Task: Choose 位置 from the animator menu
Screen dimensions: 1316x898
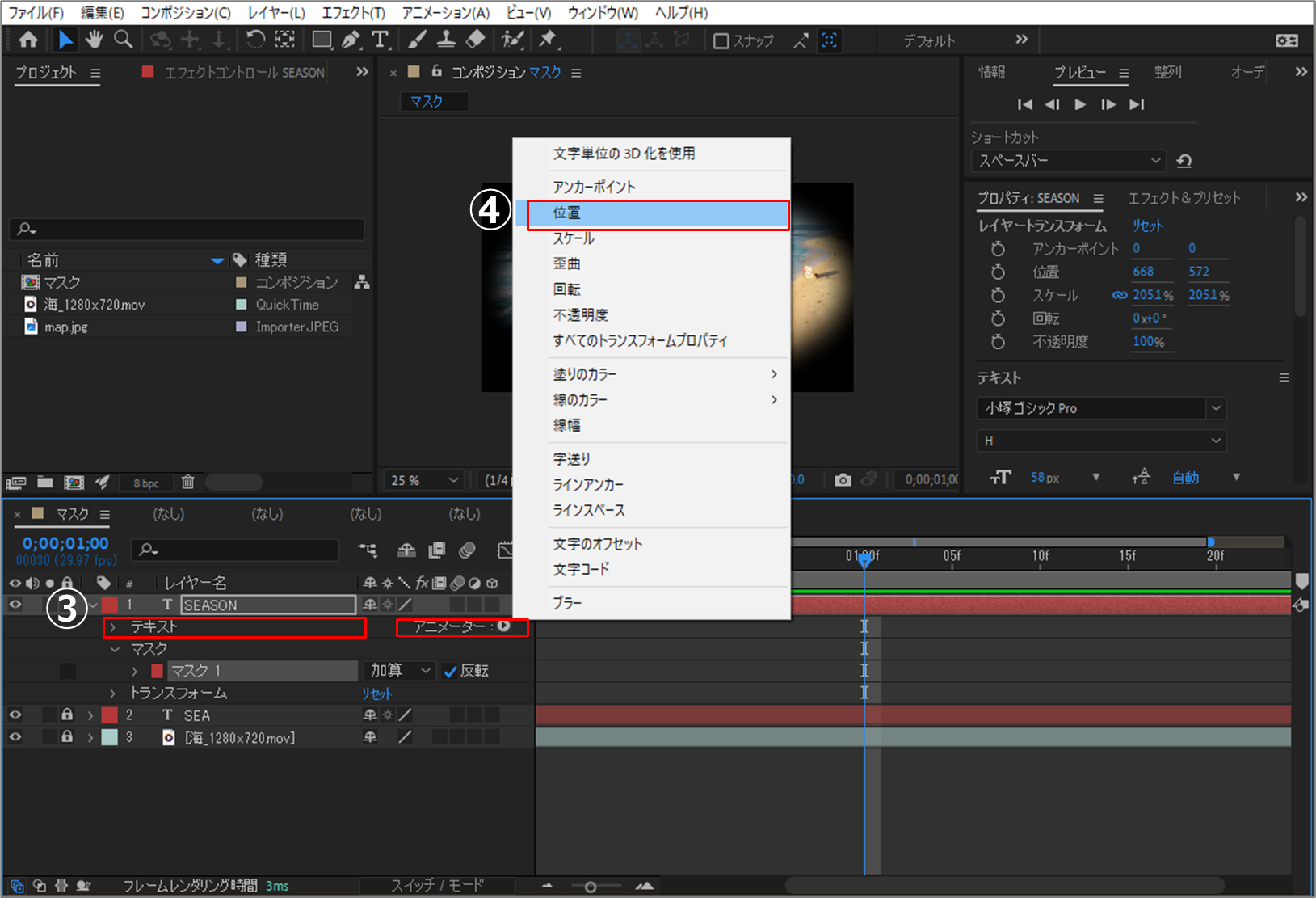Action: (658, 213)
